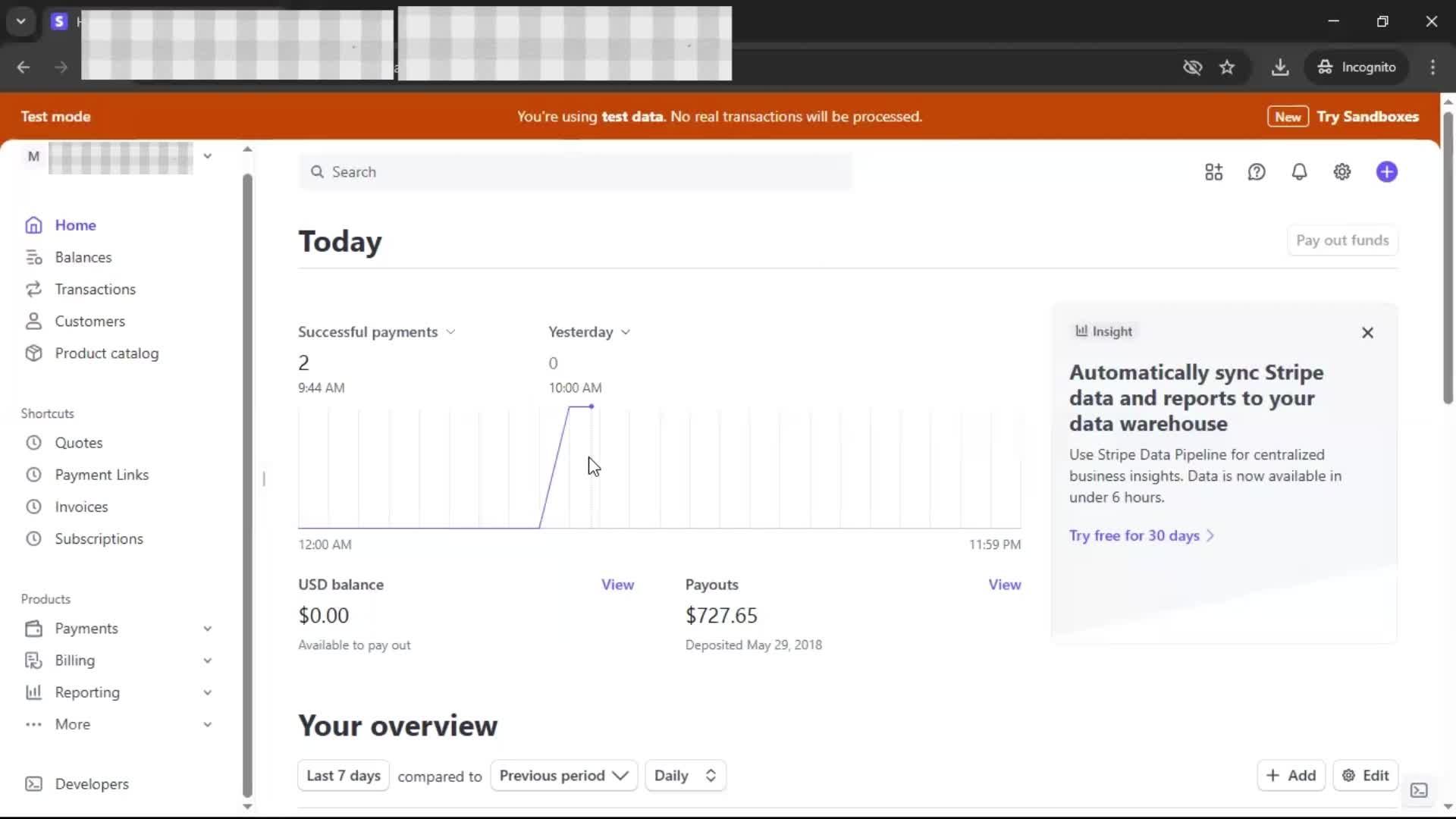The height and width of the screenshot is (819, 1456).
Task: Click the Edit overview button
Action: (1365, 776)
